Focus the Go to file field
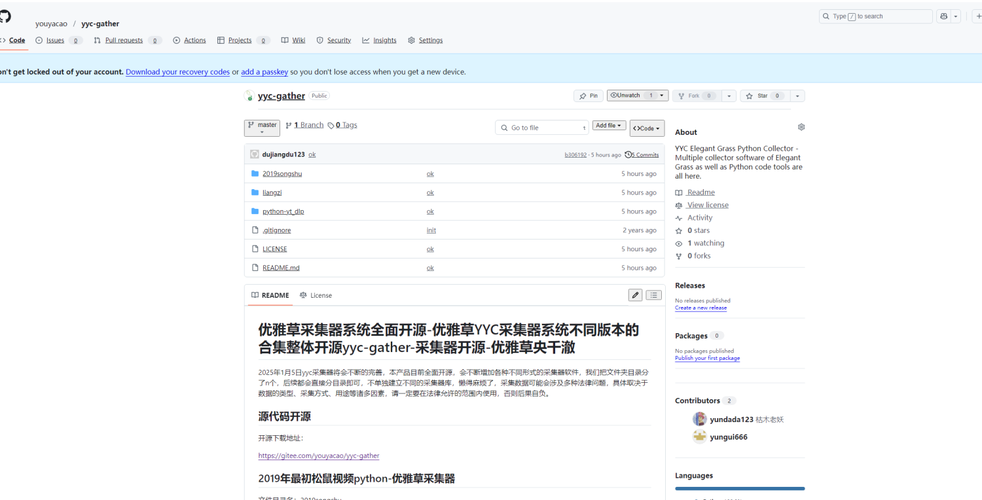Viewport: 982px width, 500px height. coord(542,128)
